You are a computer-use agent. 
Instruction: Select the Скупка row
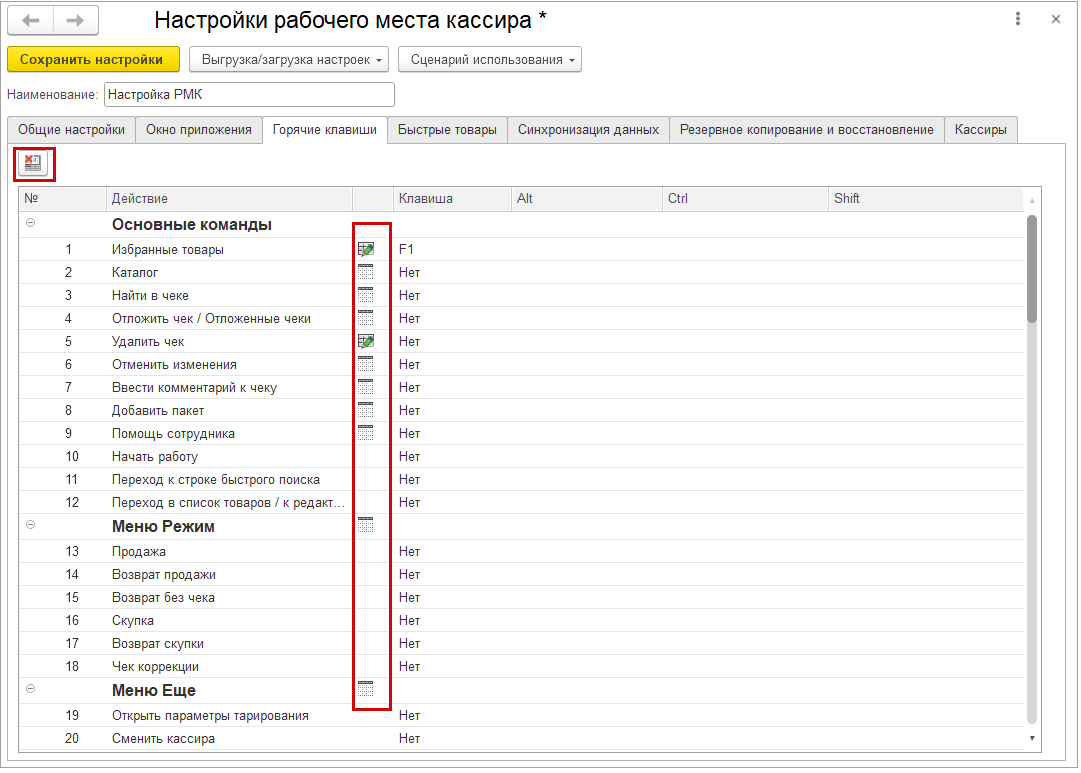(522, 621)
